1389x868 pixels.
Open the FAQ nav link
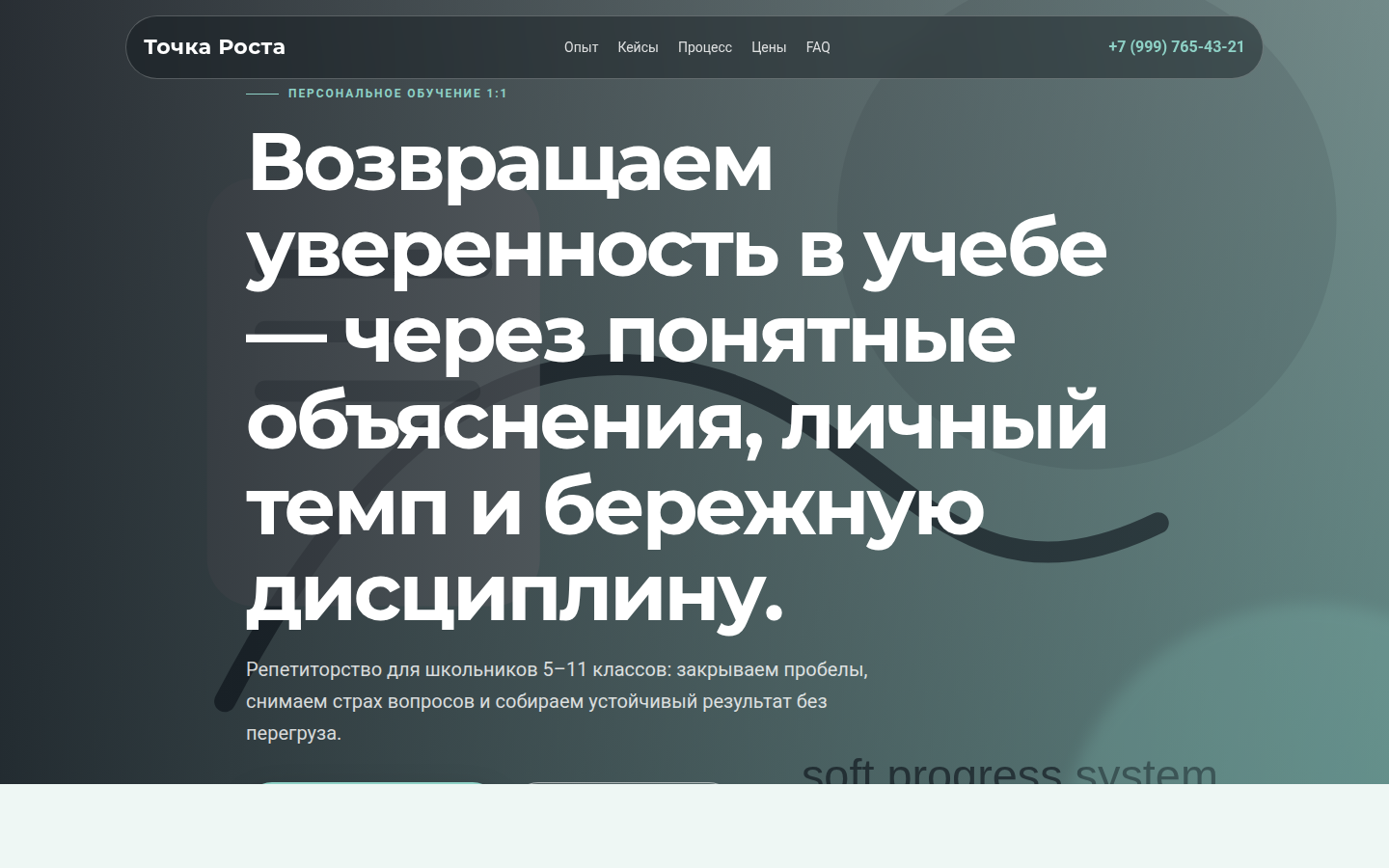[x=818, y=47]
